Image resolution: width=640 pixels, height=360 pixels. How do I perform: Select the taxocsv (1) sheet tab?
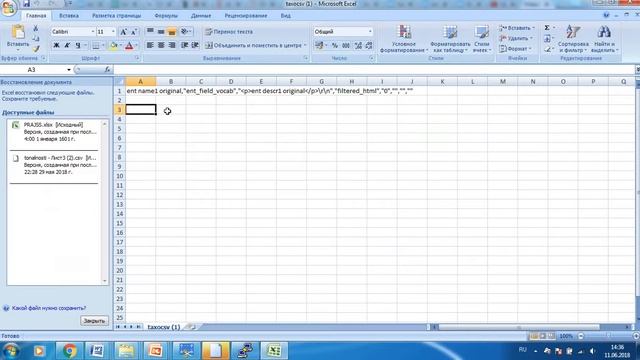[x=163, y=327]
